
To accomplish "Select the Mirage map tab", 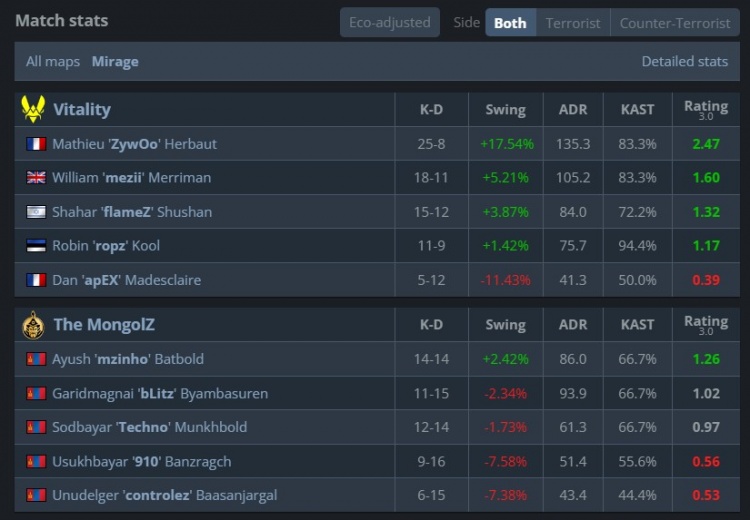I will pos(115,61).
